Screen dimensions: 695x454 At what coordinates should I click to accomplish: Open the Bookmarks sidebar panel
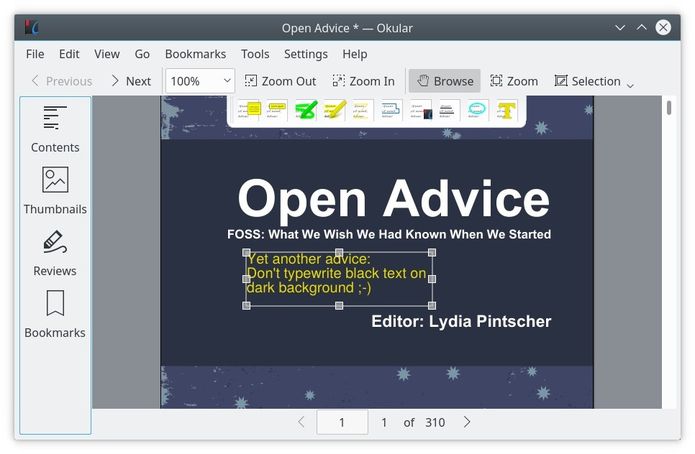55,314
